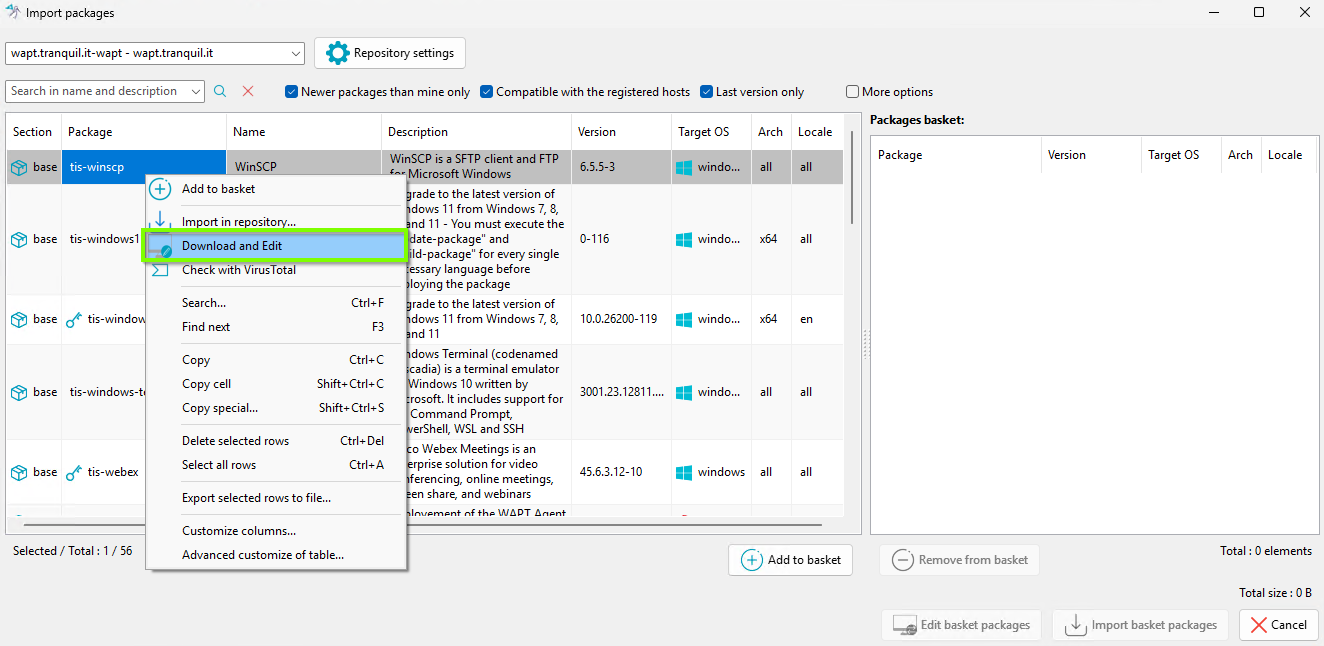Image resolution: width=1324 pixels, height=646 pixels.
Task: Click the package box icon in tis-windows-terminal row
Action: pos(18,392)
